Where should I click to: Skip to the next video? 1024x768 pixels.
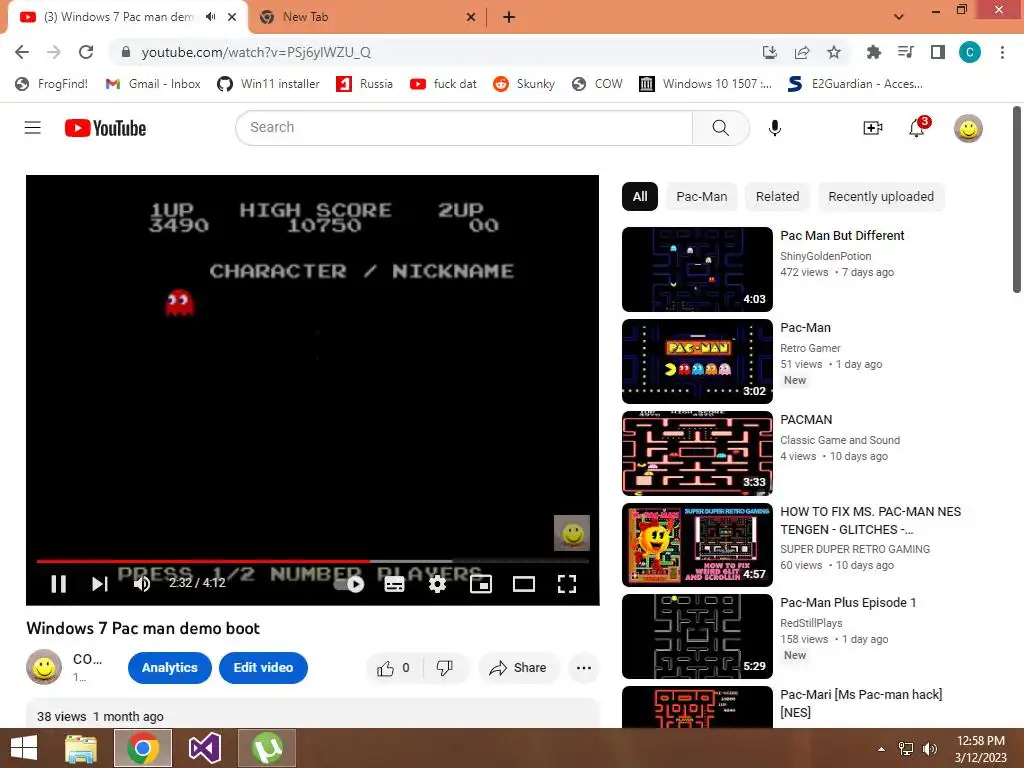99,583
